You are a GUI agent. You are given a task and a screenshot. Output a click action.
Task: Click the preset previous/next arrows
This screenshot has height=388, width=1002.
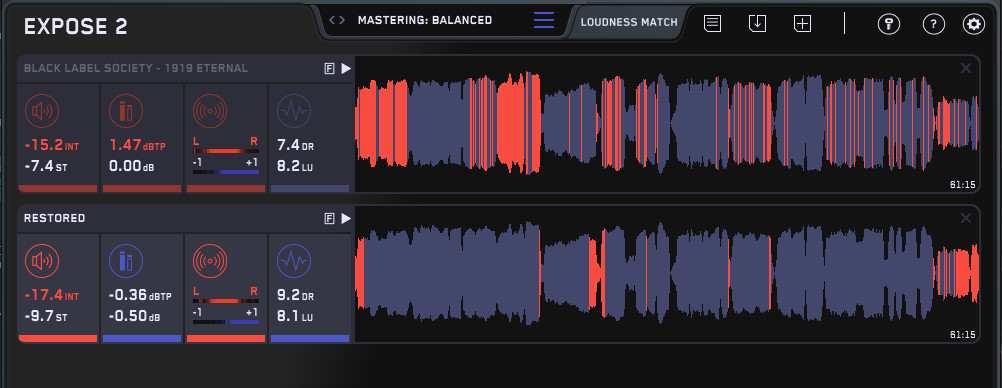[x=337, y=20]
